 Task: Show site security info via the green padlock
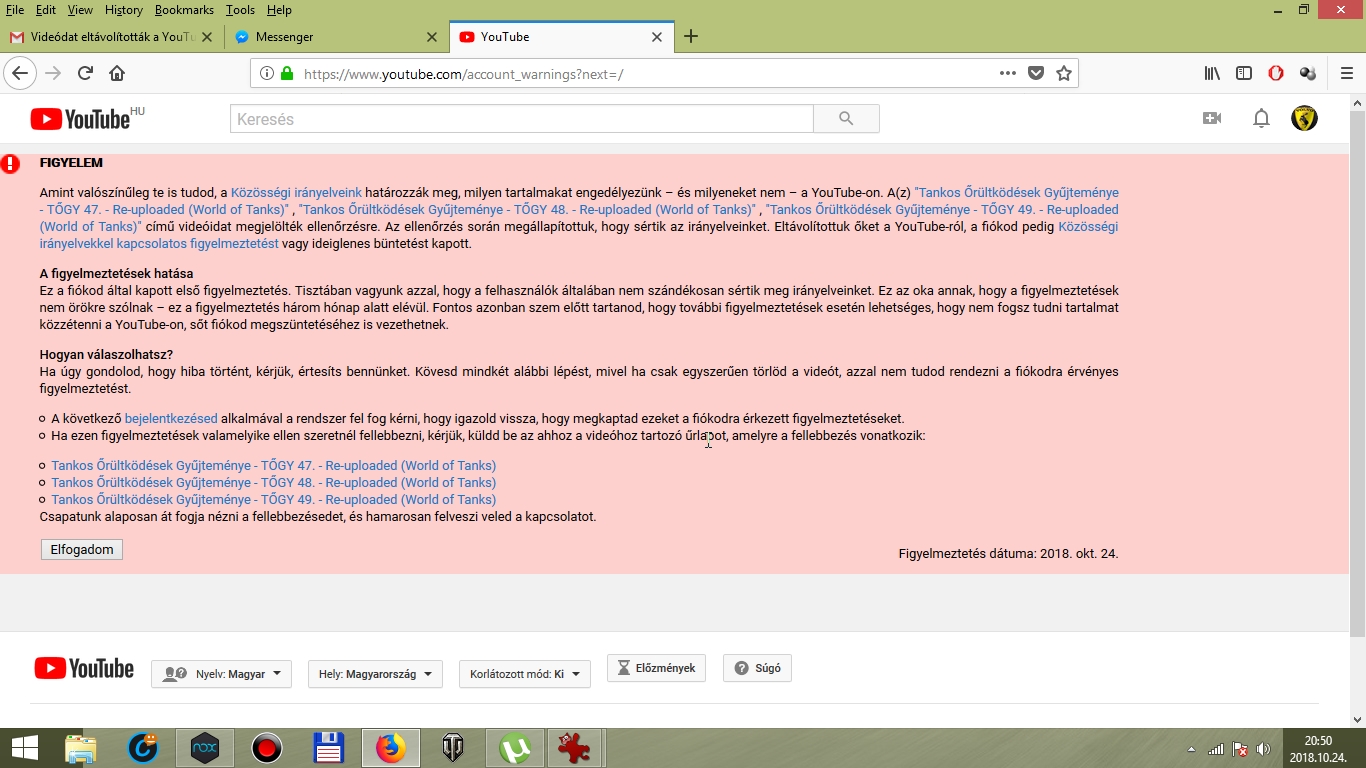click(x=287, y=73)
